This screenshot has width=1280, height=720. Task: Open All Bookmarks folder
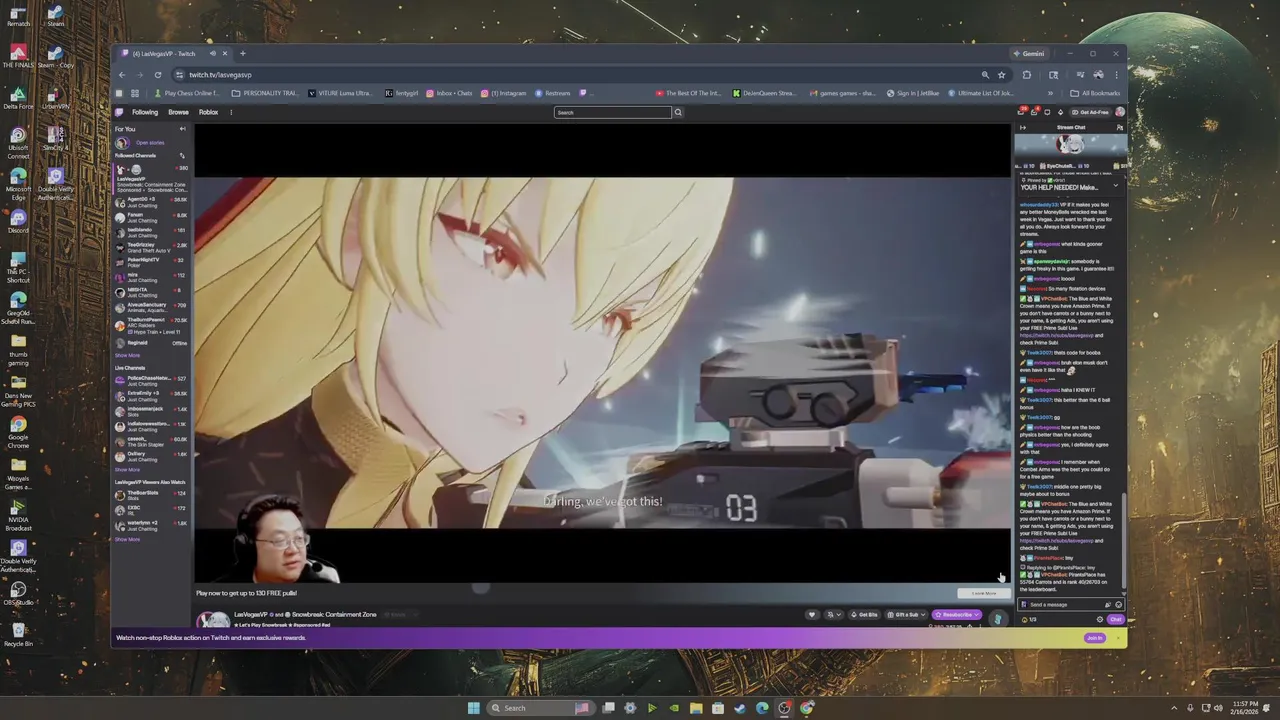click(x=1095, y=93)
